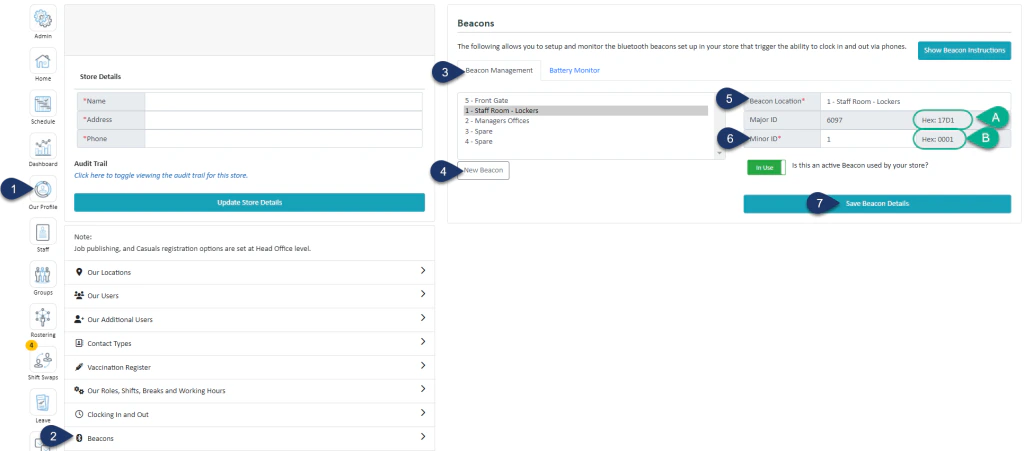Click the Contact Types icon
This screenshot has width=1024, height=451.
click(x=79, y=343)
